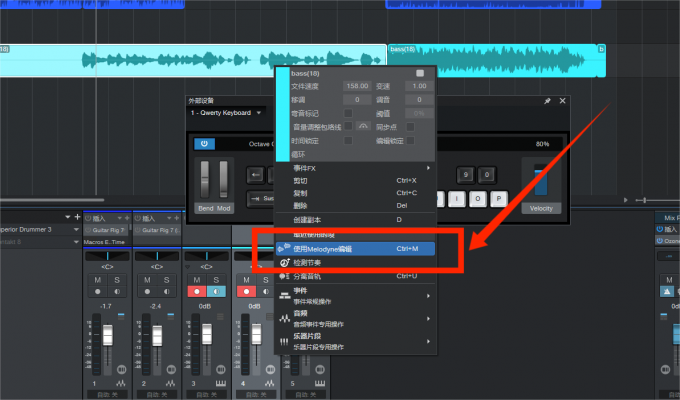Toggle monitor button on channel 3
Viewport: 680px width, 400px height.
pos(216,292)
